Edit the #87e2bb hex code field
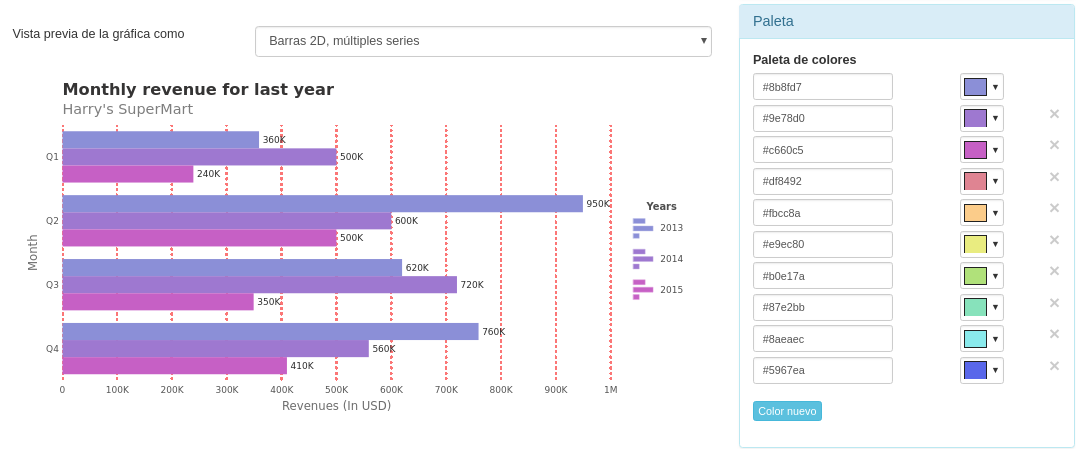This screenshot has width=1076, height=449. [x=822, y=307]
